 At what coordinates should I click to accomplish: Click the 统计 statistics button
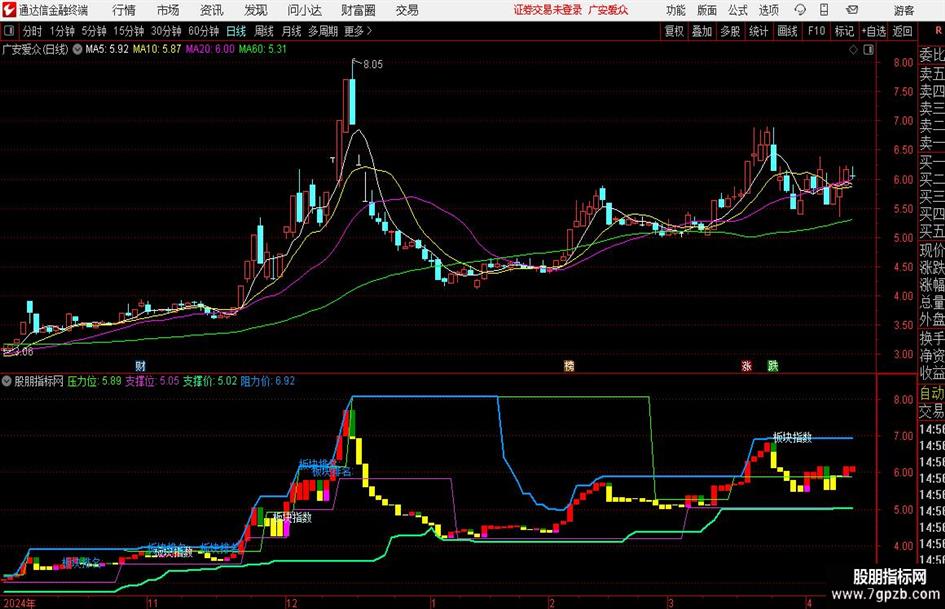click(x=758, y=31)
